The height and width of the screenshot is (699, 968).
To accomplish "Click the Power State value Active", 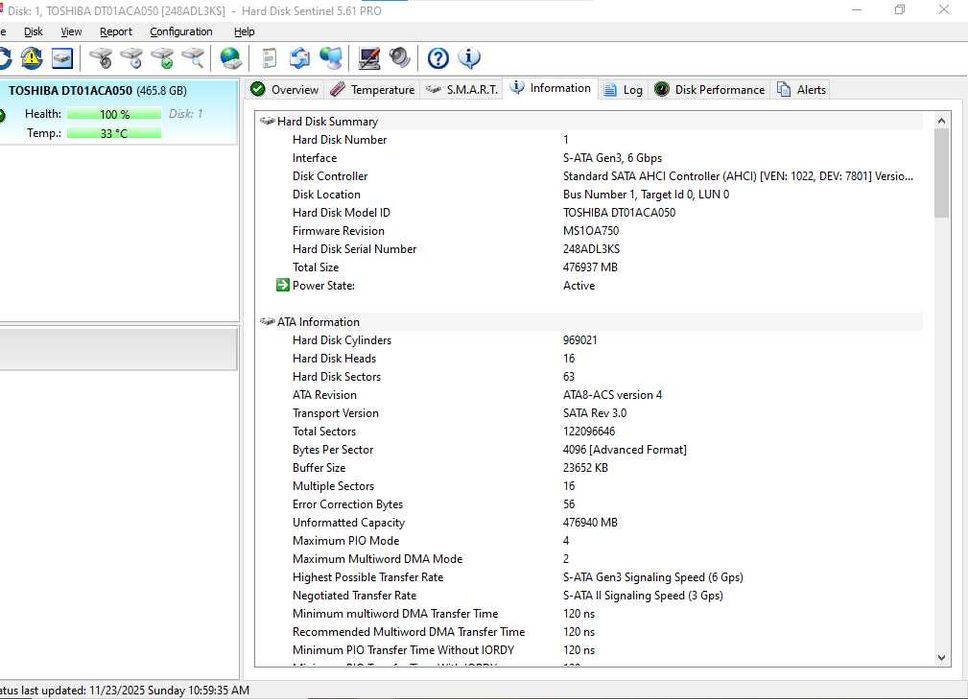I will click(579, 285).
